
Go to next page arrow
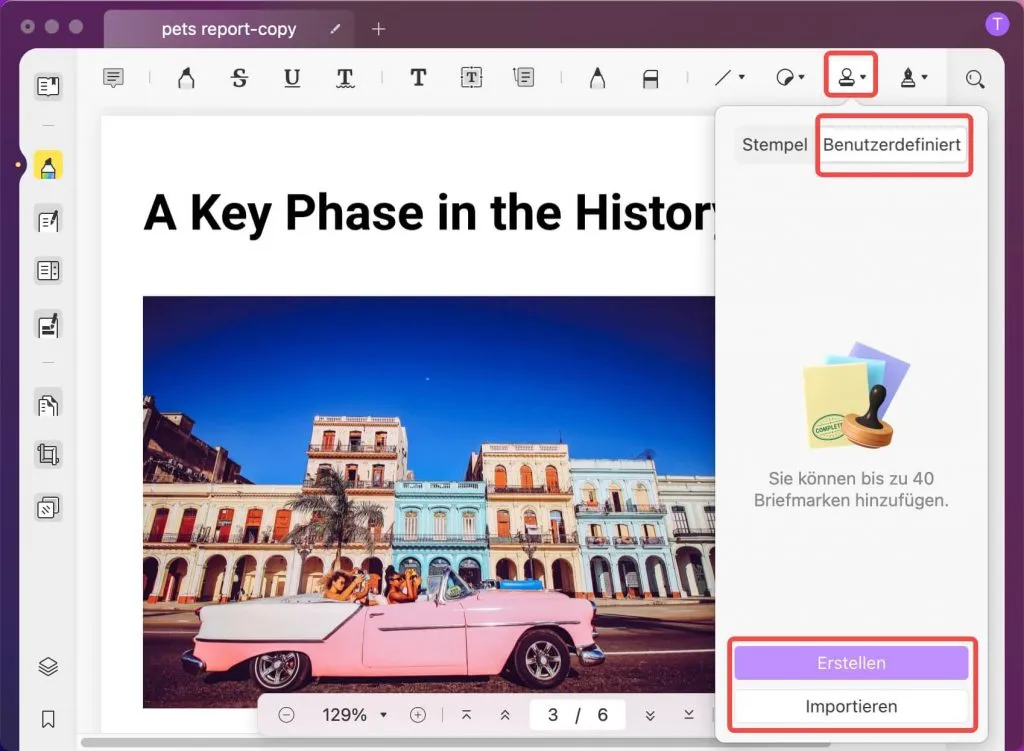(x=650, y=715)
